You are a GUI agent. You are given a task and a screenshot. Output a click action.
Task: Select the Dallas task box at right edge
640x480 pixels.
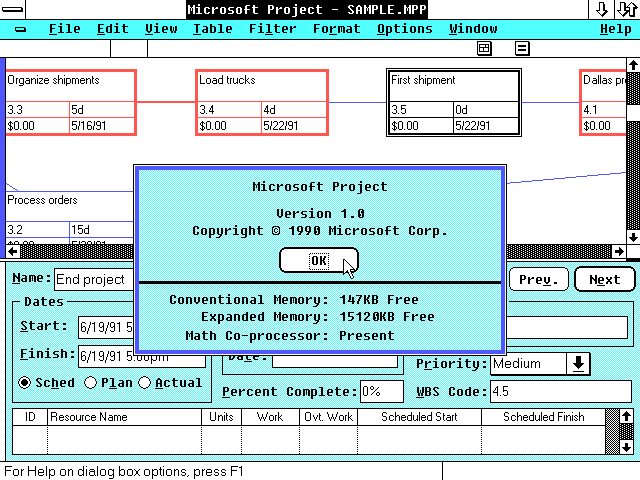[x=603, y=102]
